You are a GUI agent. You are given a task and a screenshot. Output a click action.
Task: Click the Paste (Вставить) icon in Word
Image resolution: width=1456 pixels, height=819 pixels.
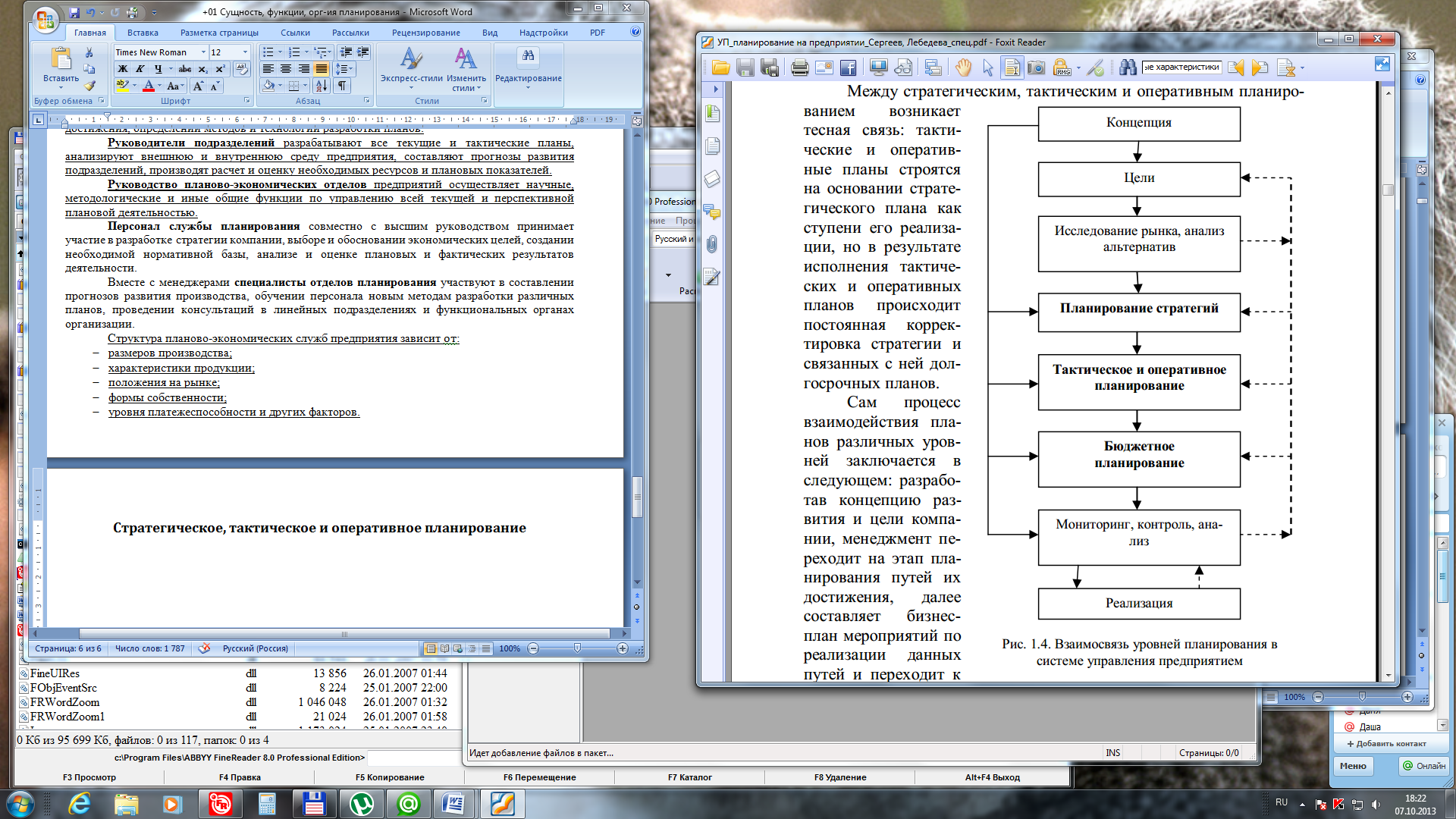[61, 59]
